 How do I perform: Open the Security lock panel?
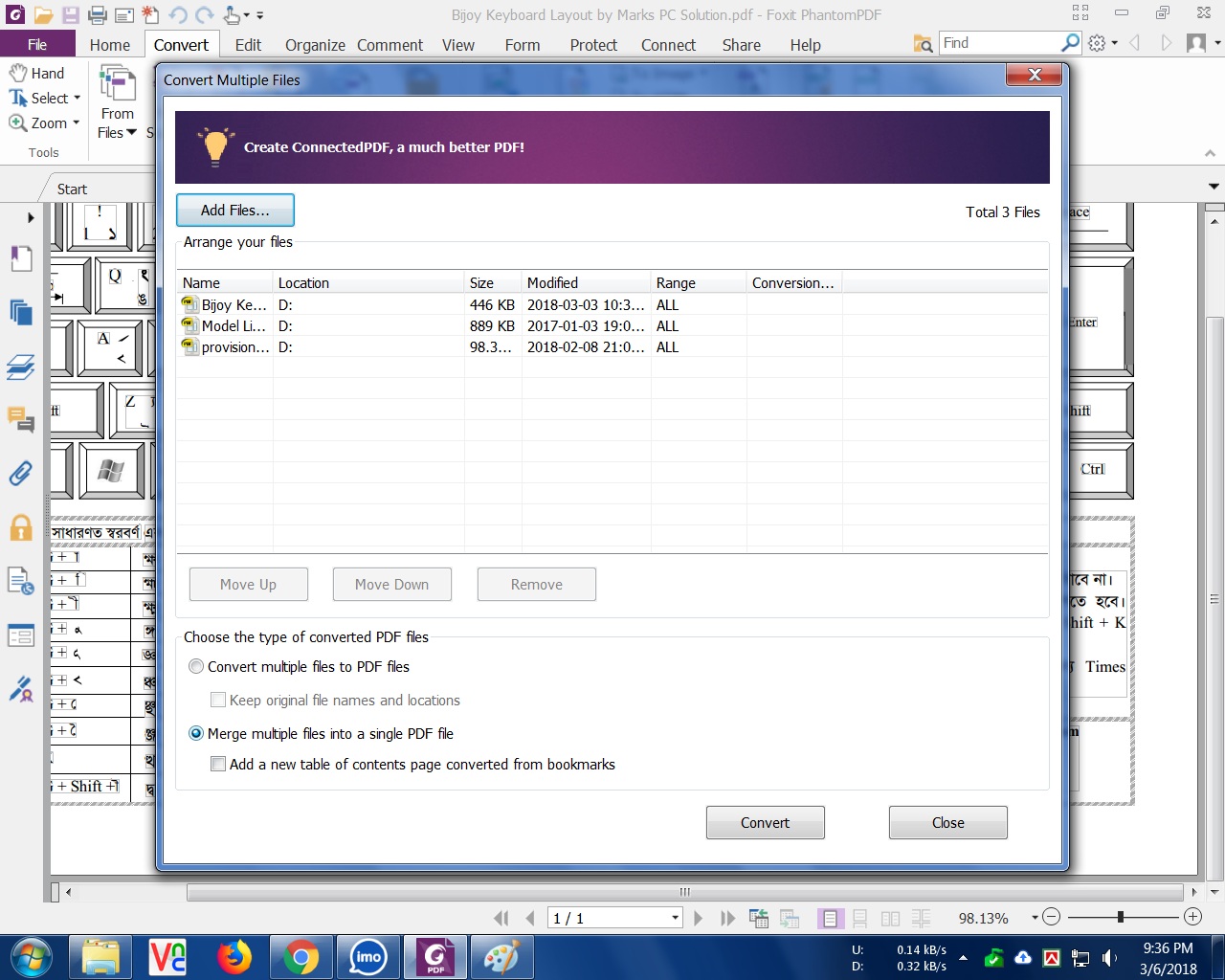tap(21, 527)
